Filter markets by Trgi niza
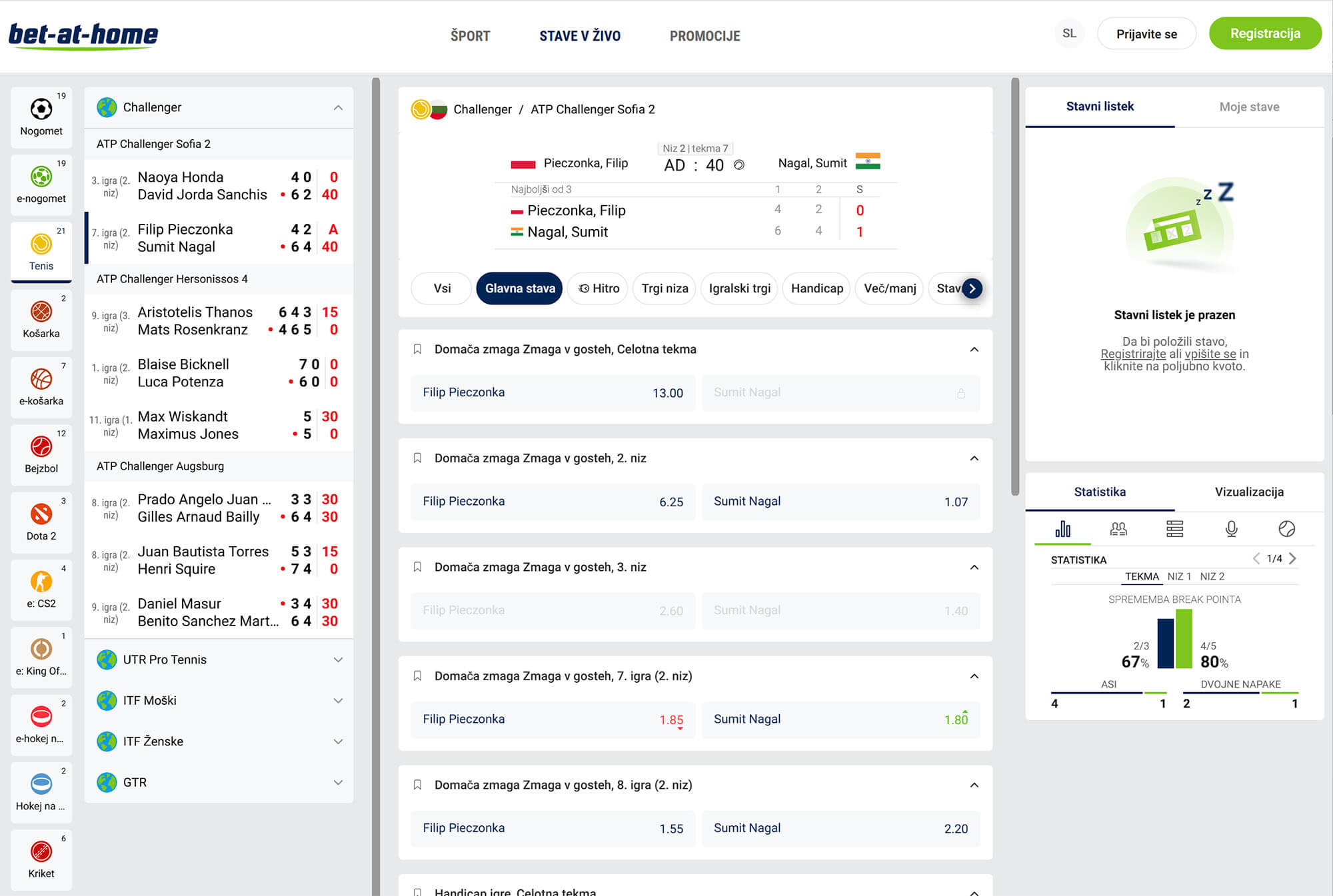 (665, 288)
